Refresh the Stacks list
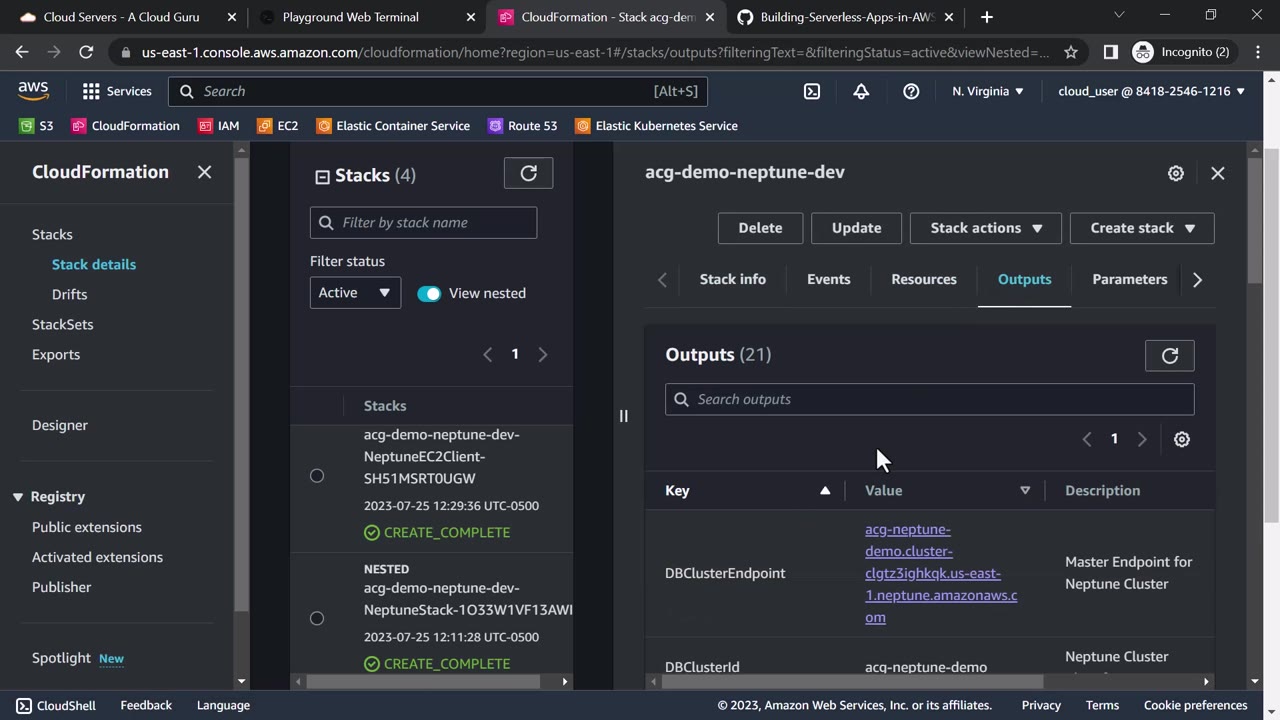 528,173
